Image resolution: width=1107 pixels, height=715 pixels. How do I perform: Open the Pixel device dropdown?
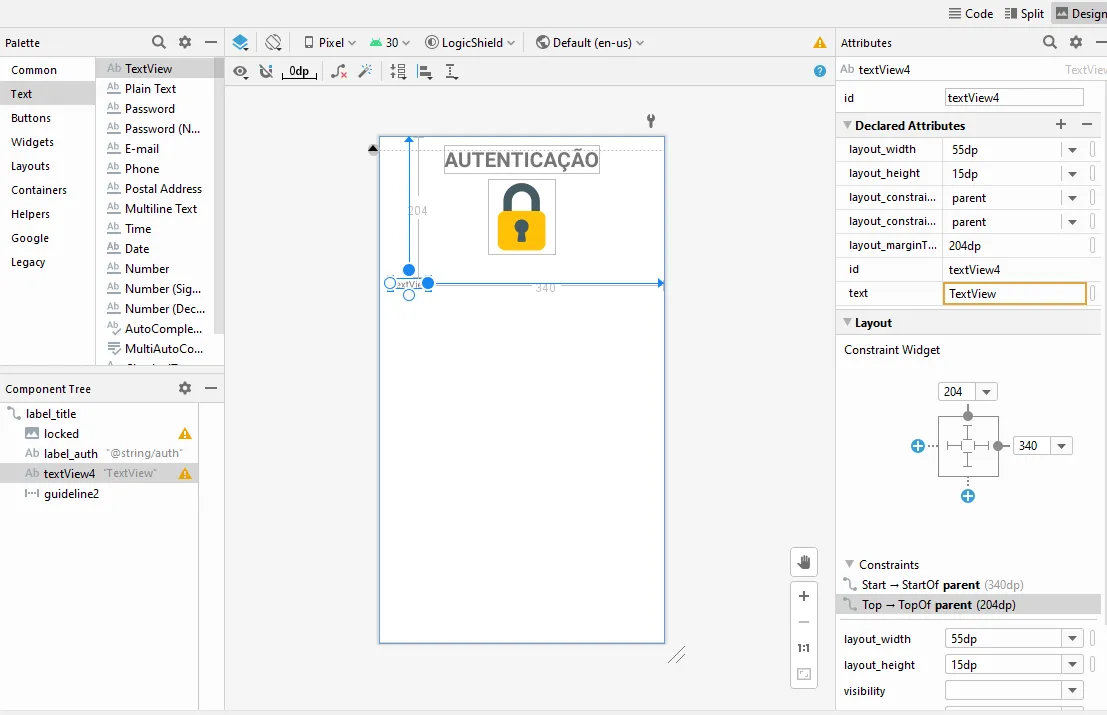[x=330, y=43]
